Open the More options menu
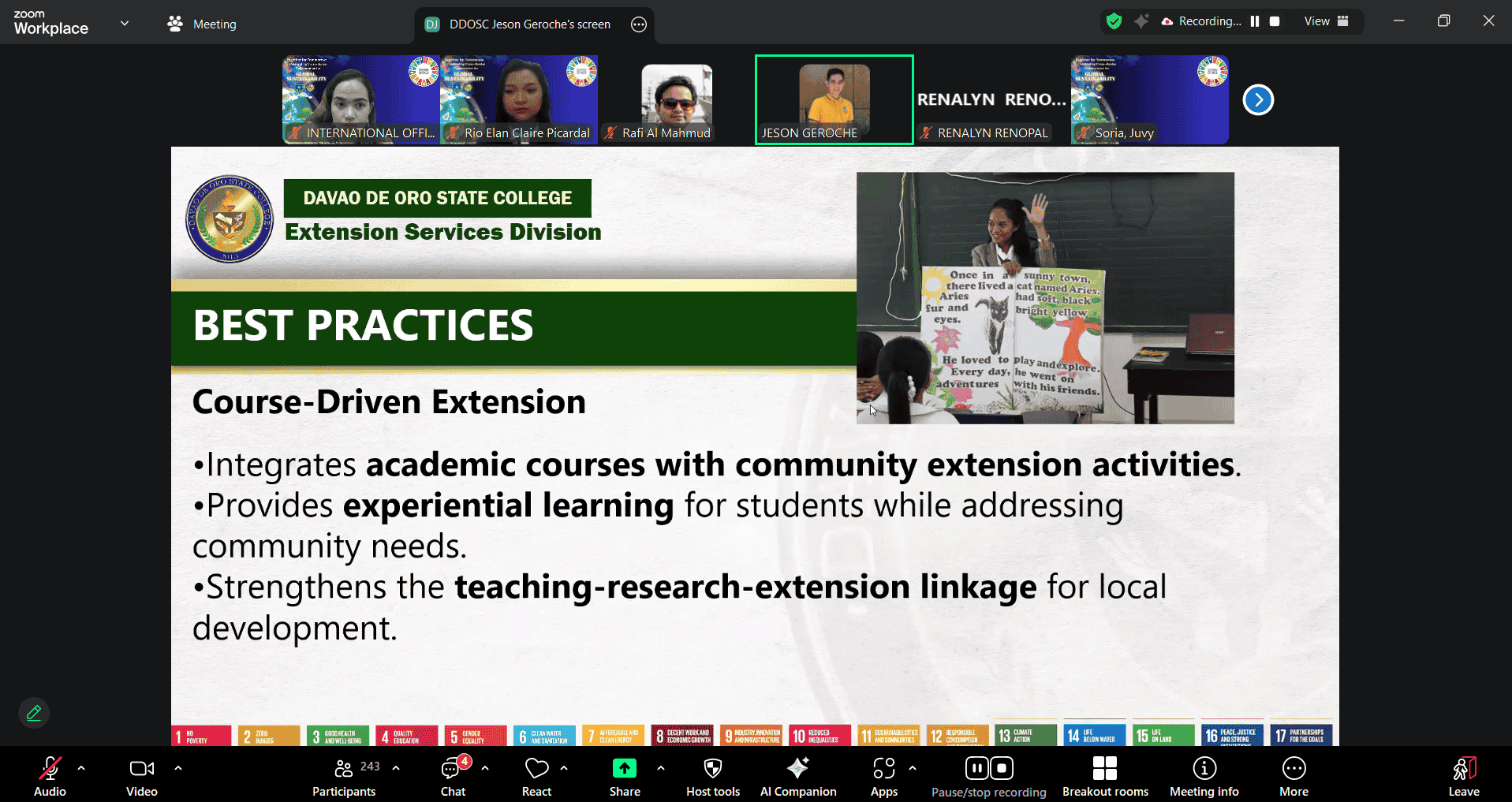The image size is (1512, 802). coord(1294,777)
